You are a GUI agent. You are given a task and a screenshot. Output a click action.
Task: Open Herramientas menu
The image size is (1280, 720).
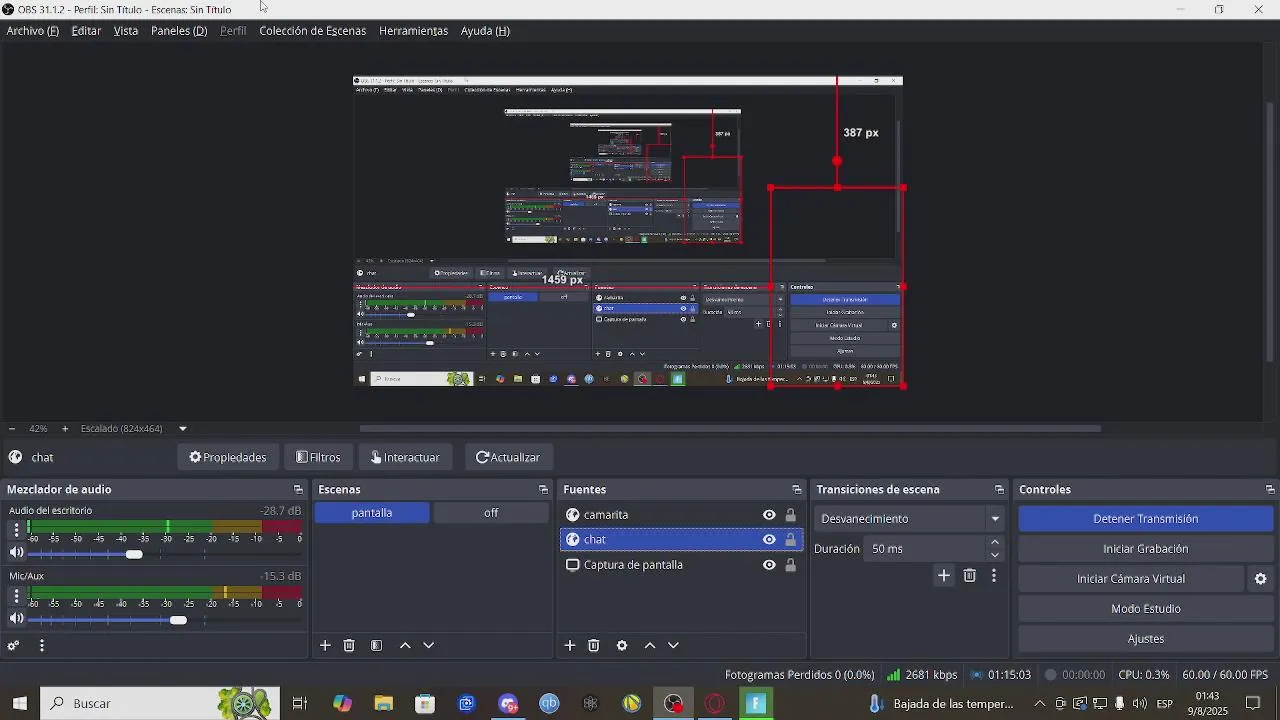point(413,31)
